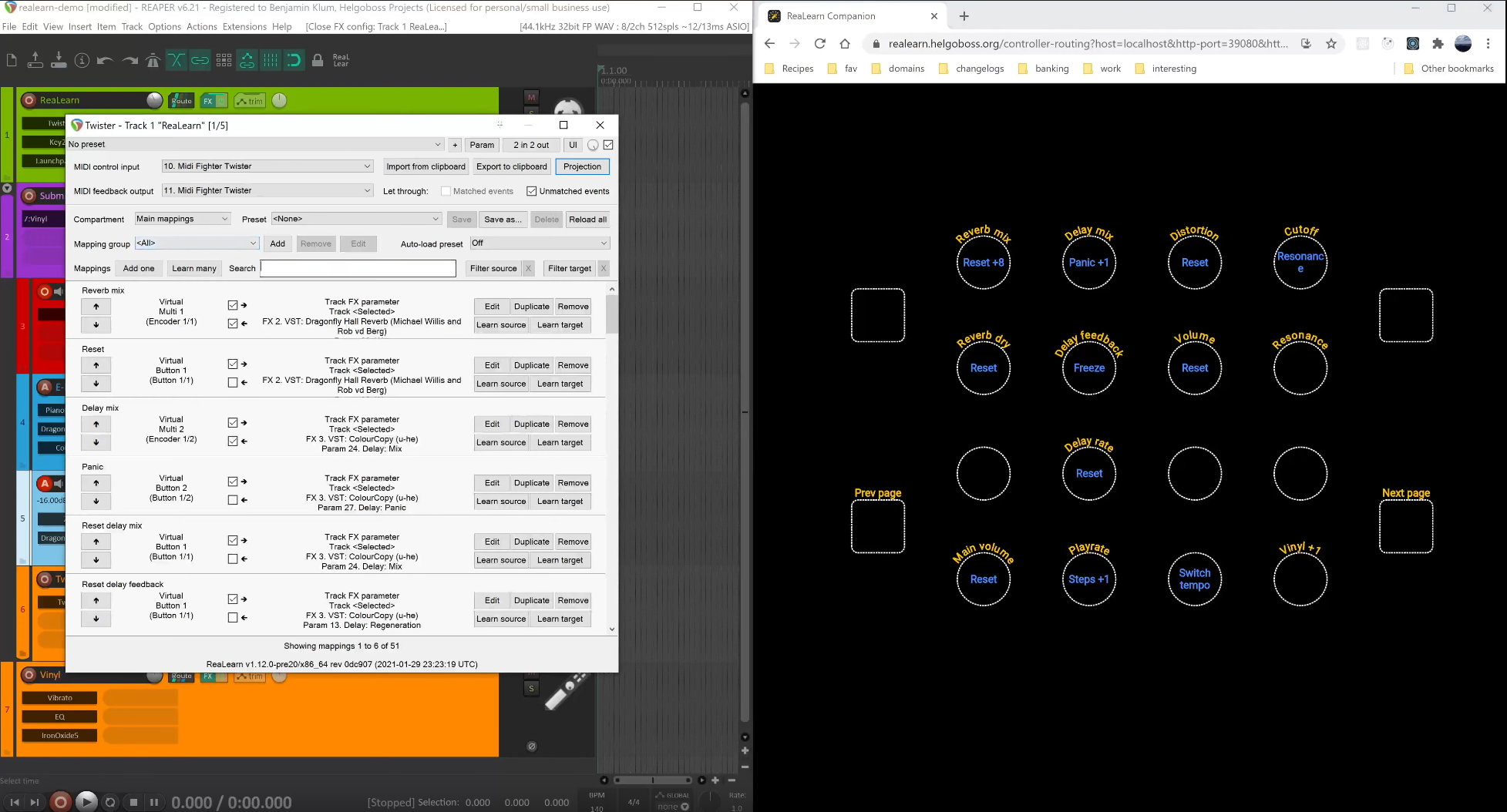Open the FX chain on the ReaLearn track

tap(207, 100)
